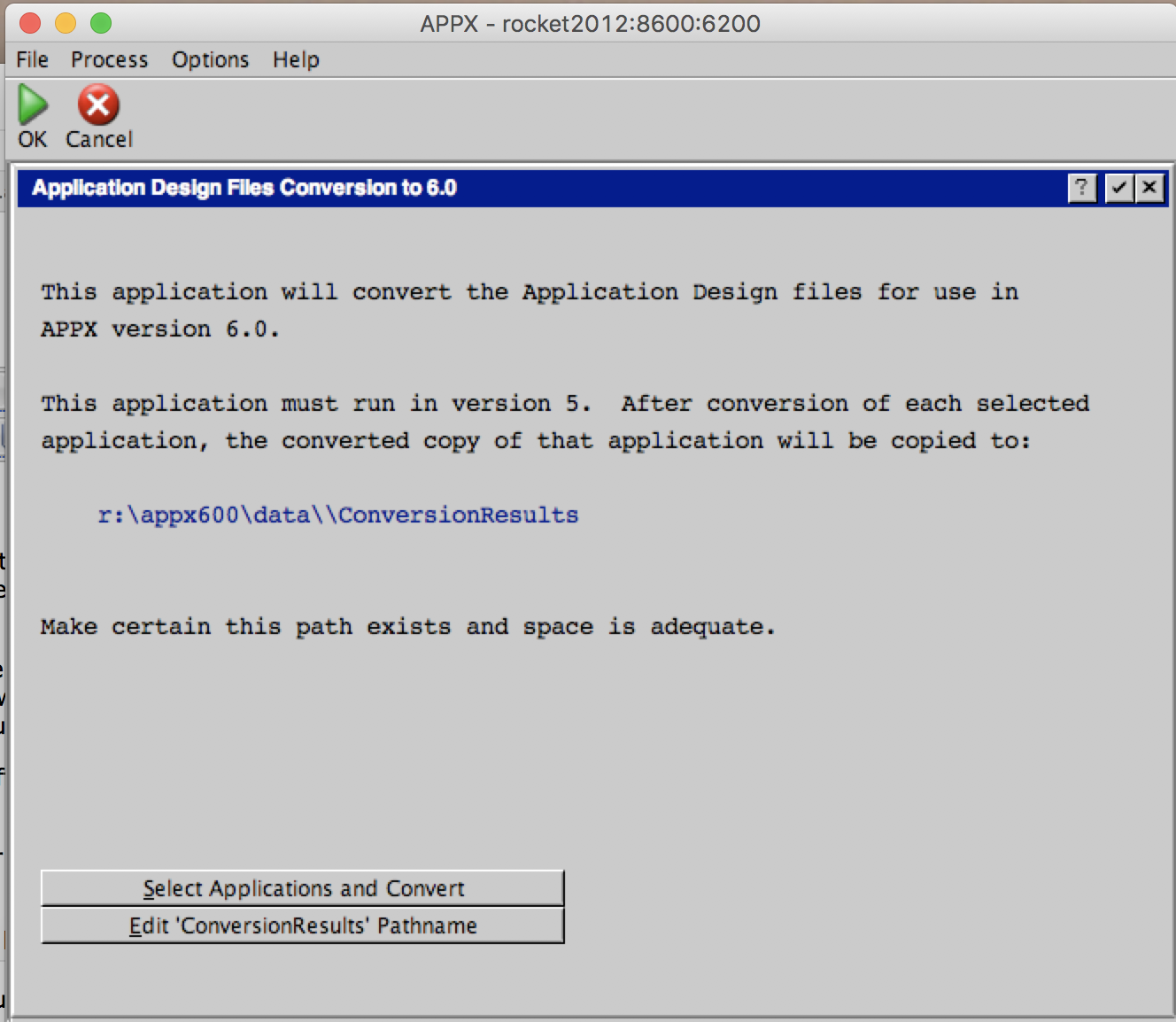Minimize the window with the yellow button
Image resolution: width=1176 pixels, height=1022 pixels.
tap(66, 23)
